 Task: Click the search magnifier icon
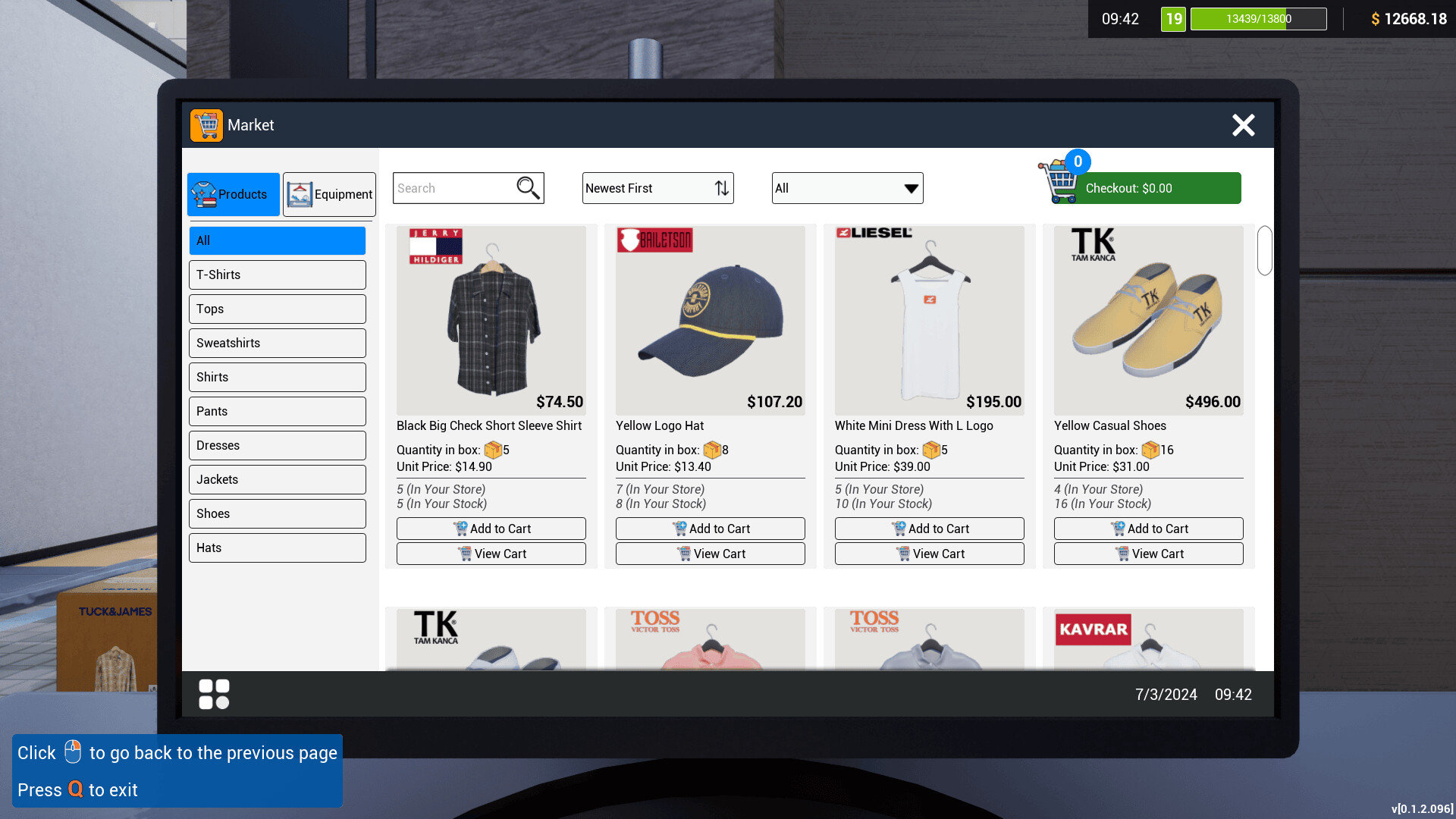click(x=527, y=188)
